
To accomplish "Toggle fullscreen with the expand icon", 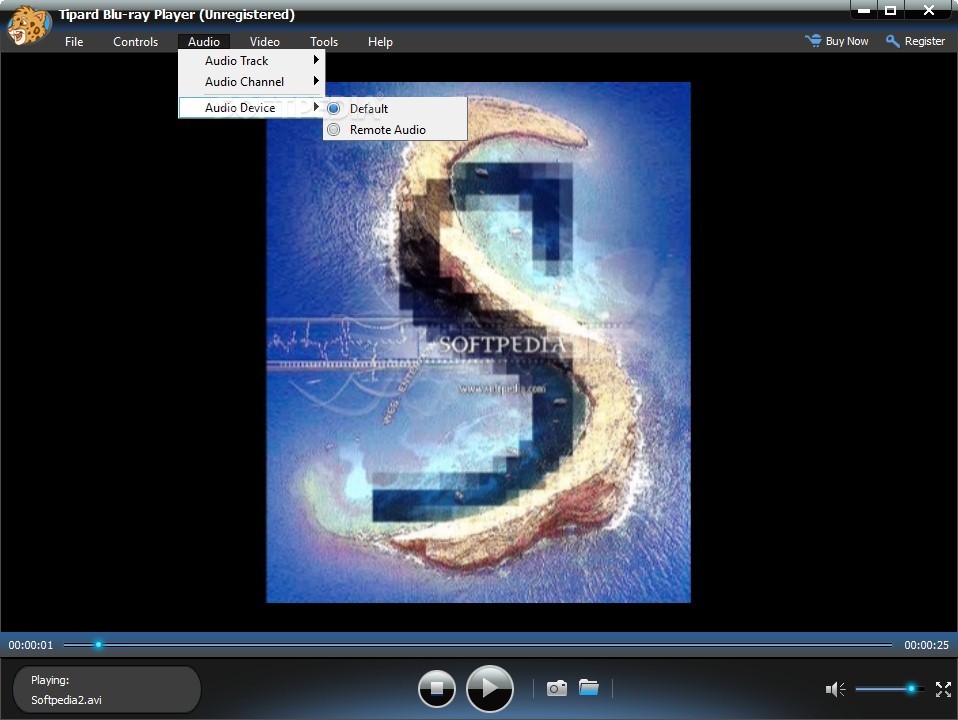I will (943, 689).
